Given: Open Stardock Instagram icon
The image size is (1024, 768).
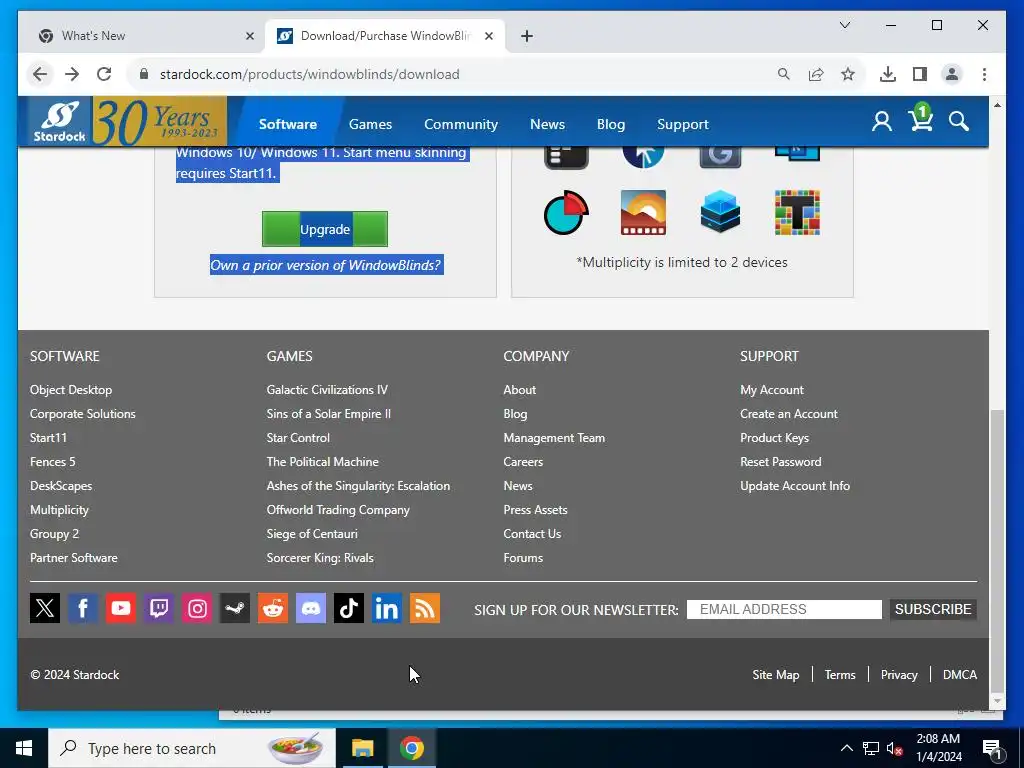Looking at the screenshot, I should (x=197, y=608).
